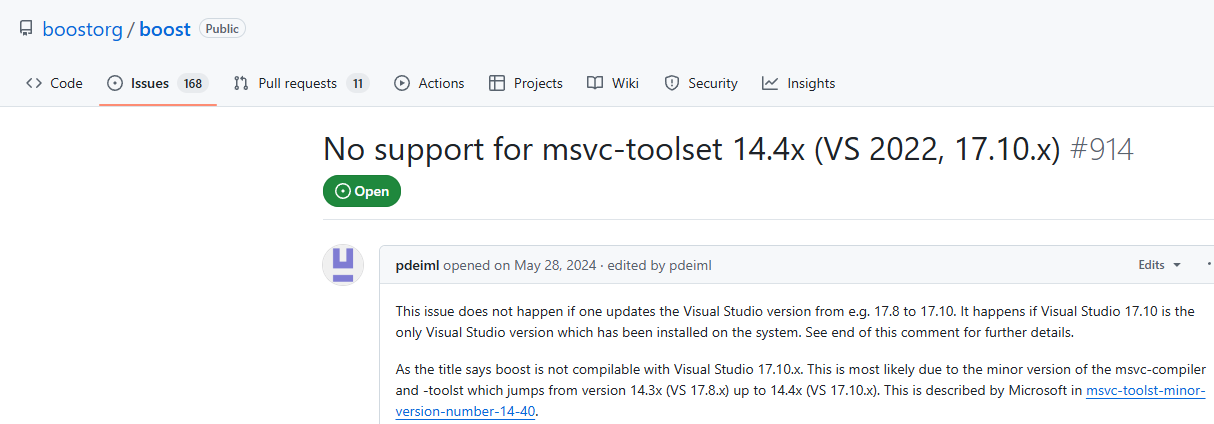This screenshot has height=424, width=1214.
Task: Click the Issues circle-dot icon
Action: click(115, 83)
